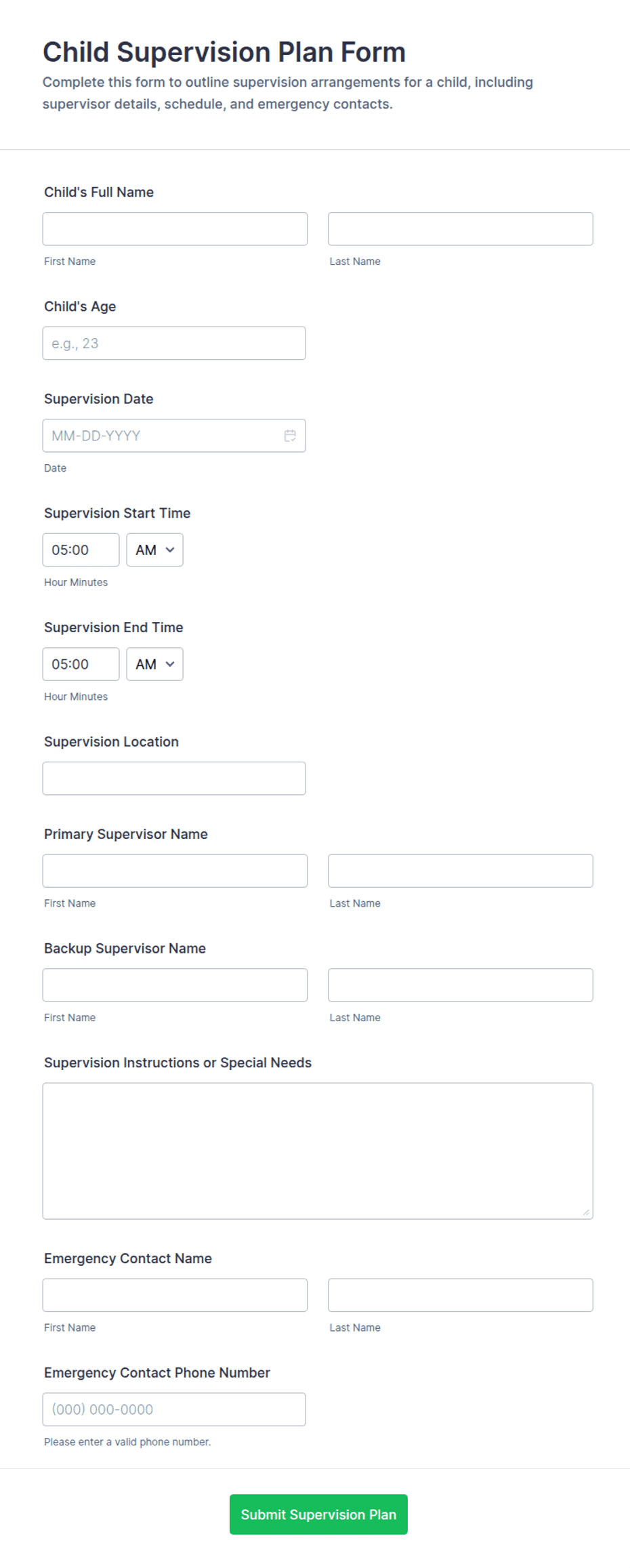
Task: Expand the AM/PM dropdown for Supervision End Time
Action: tap(154, 664)
